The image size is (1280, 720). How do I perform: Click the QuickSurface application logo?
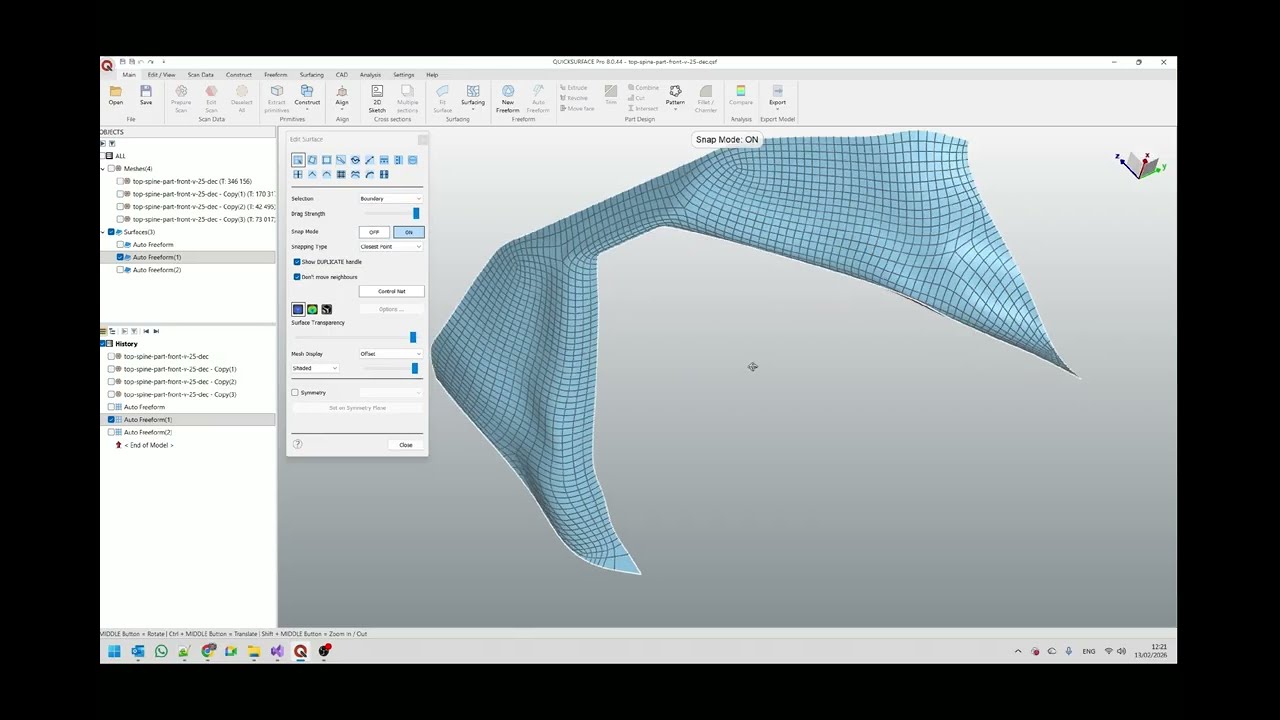point(107,65)
